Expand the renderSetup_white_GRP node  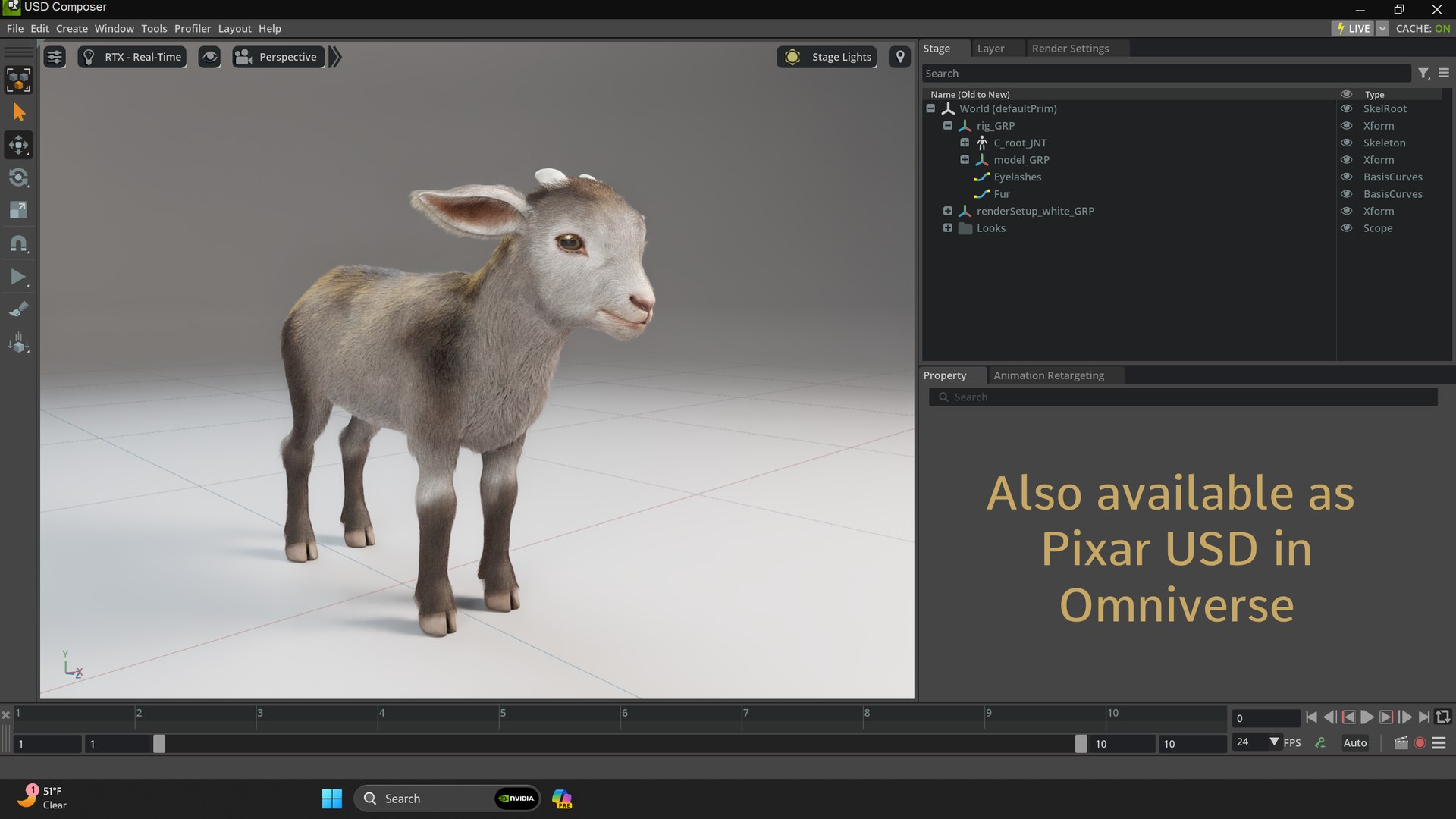947,211
